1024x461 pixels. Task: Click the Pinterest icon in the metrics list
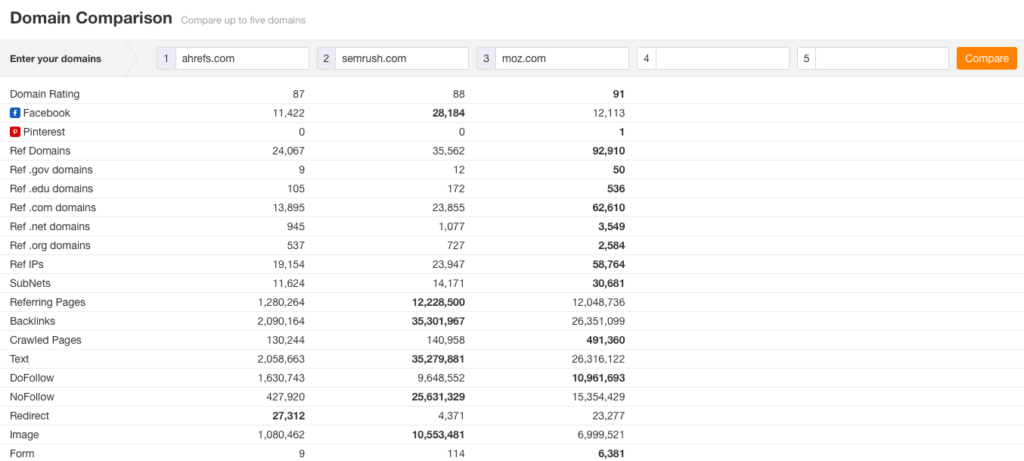15,132
